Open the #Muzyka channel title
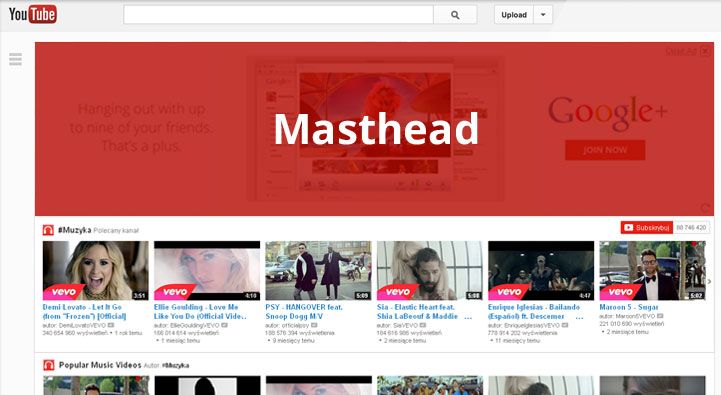Viewport: 721px width, 395px height. 74,230
